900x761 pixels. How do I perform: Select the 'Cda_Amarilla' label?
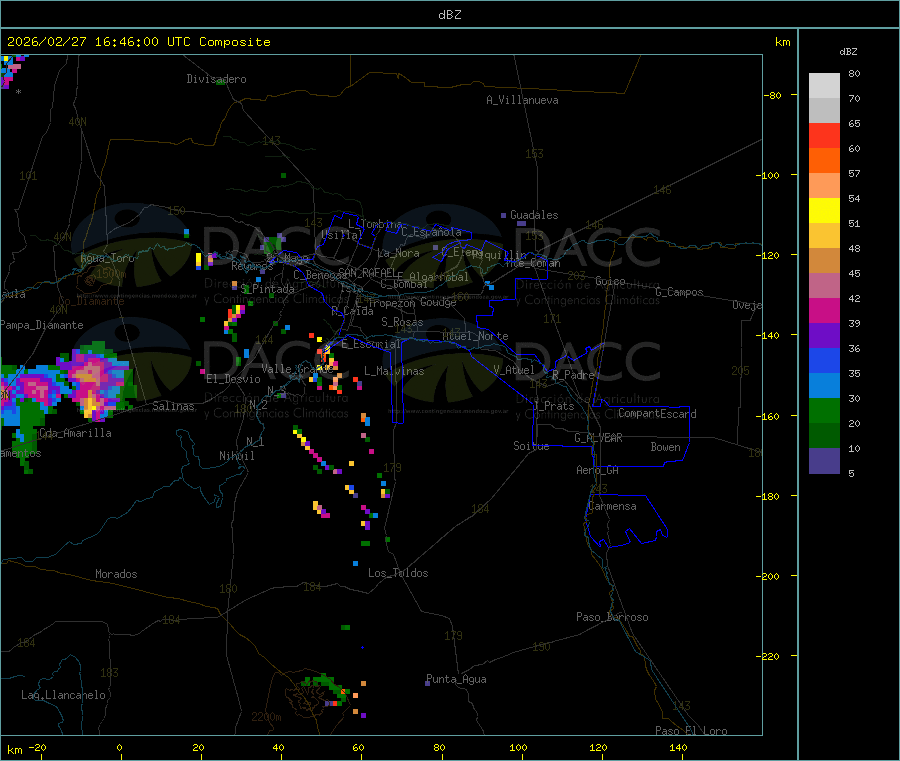[75, 433]
